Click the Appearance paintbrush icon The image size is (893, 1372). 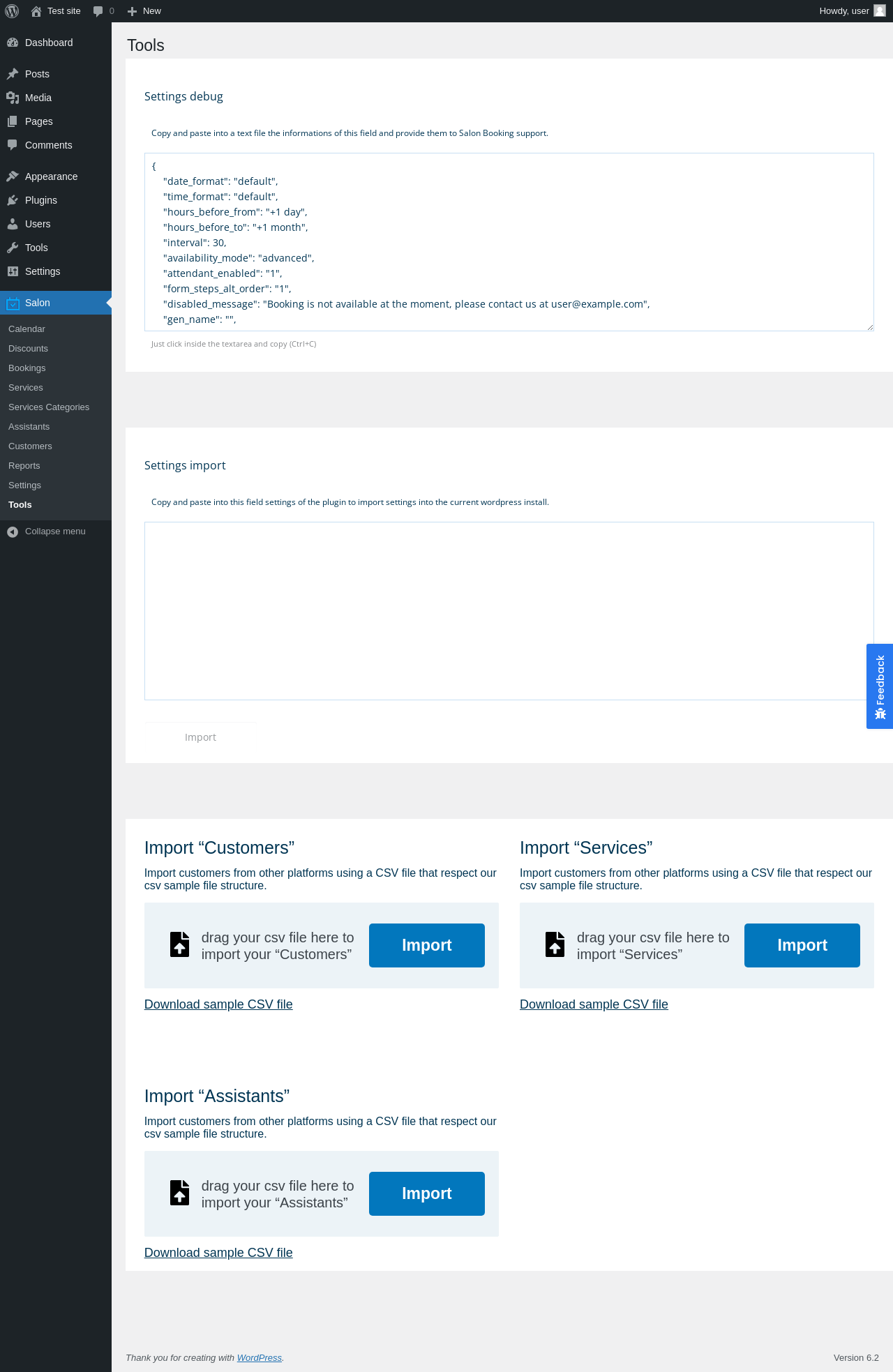(13, 176)
